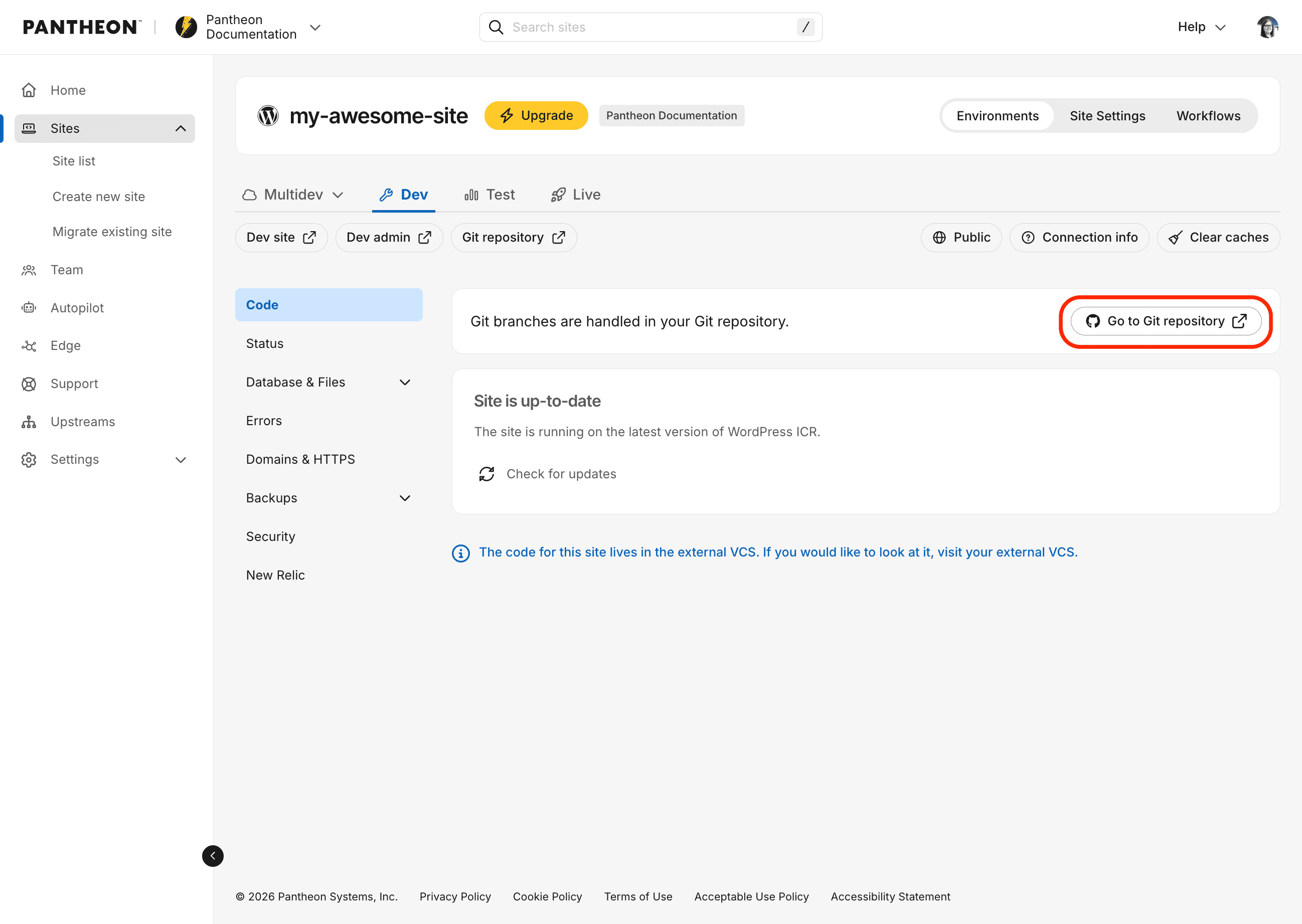Select the Dev environment tab

[x=403, y=195]
